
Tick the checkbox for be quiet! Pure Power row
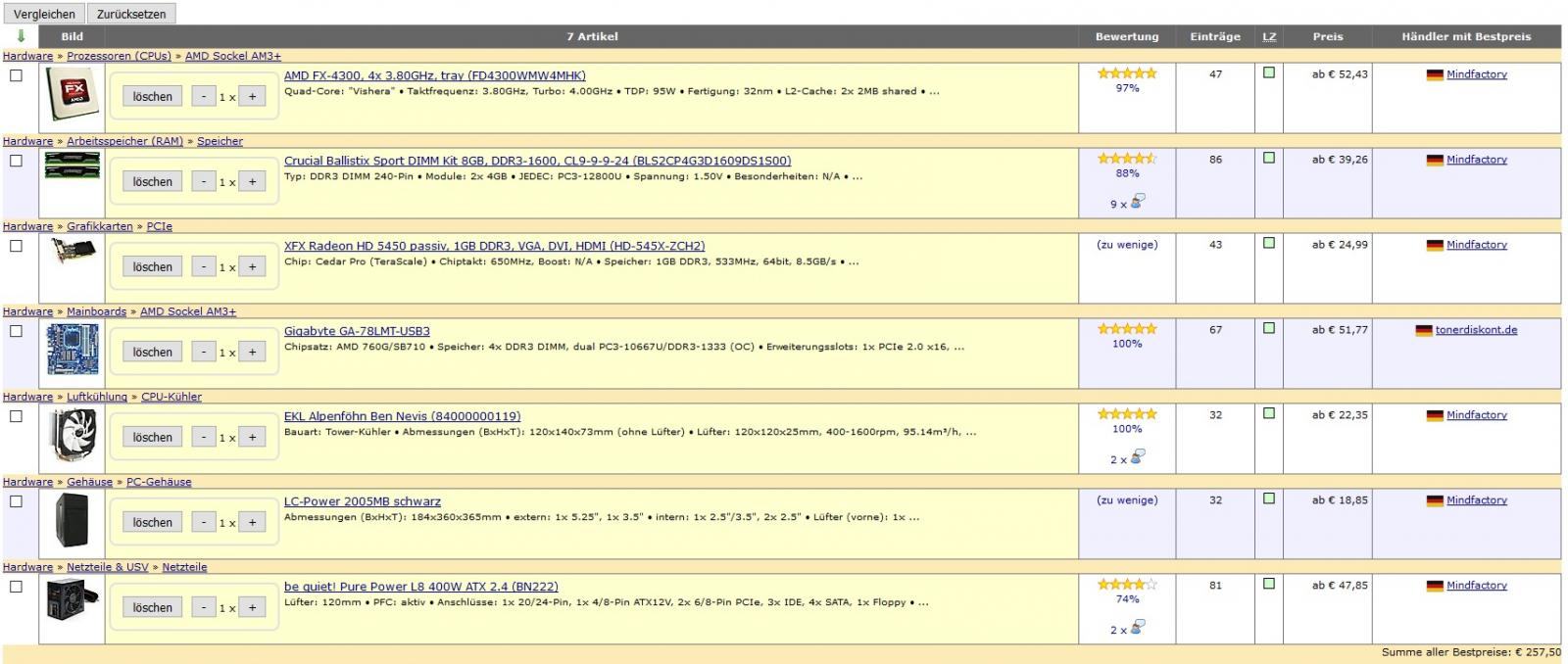click(x=16, y=587)
